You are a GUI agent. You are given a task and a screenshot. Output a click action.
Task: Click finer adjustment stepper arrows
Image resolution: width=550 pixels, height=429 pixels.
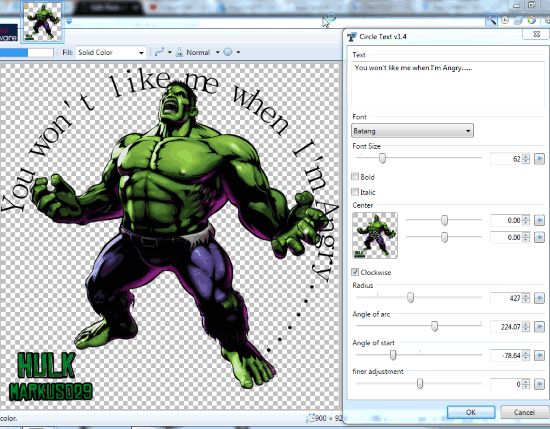click(x=525, y=384)
